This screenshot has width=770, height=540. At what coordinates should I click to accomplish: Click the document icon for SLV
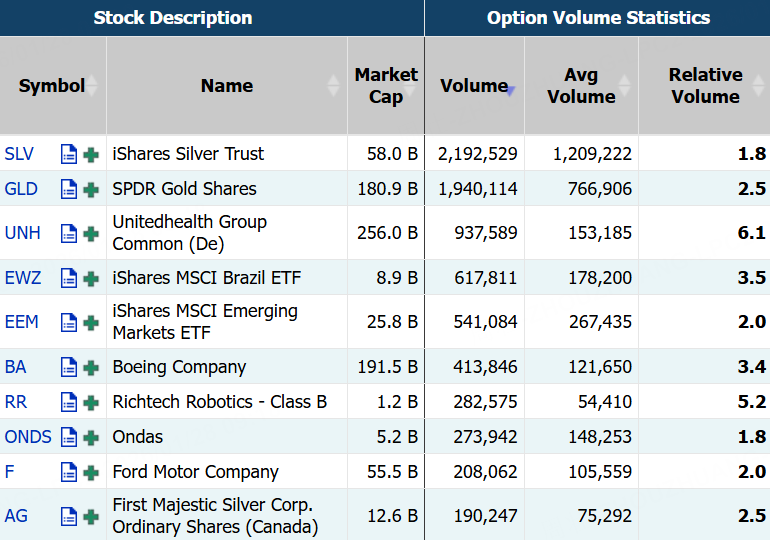point(69,154)
